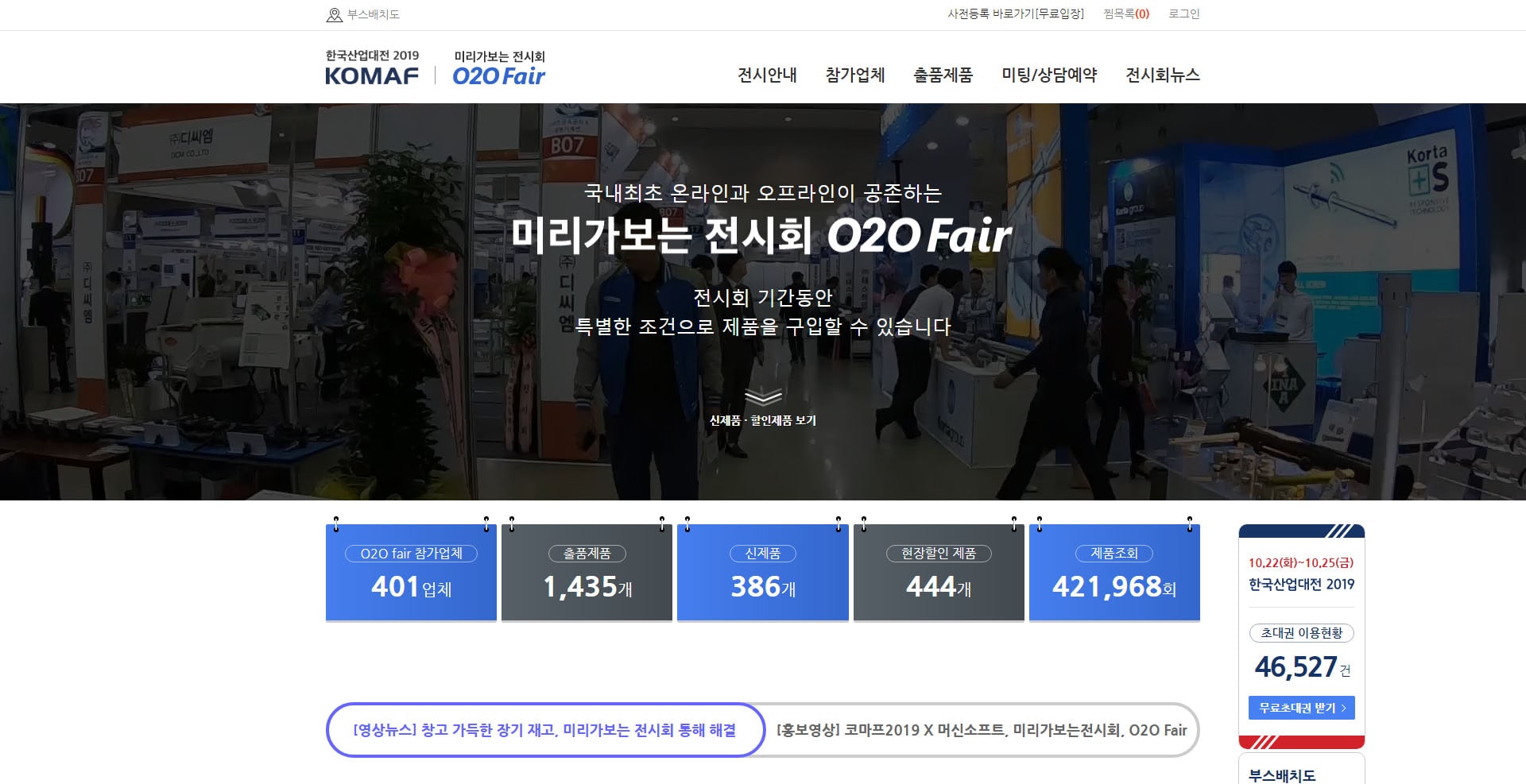View 신제품 · 할인제품 보기 link
The image size is (1526, 784).
tap(763, 420)
